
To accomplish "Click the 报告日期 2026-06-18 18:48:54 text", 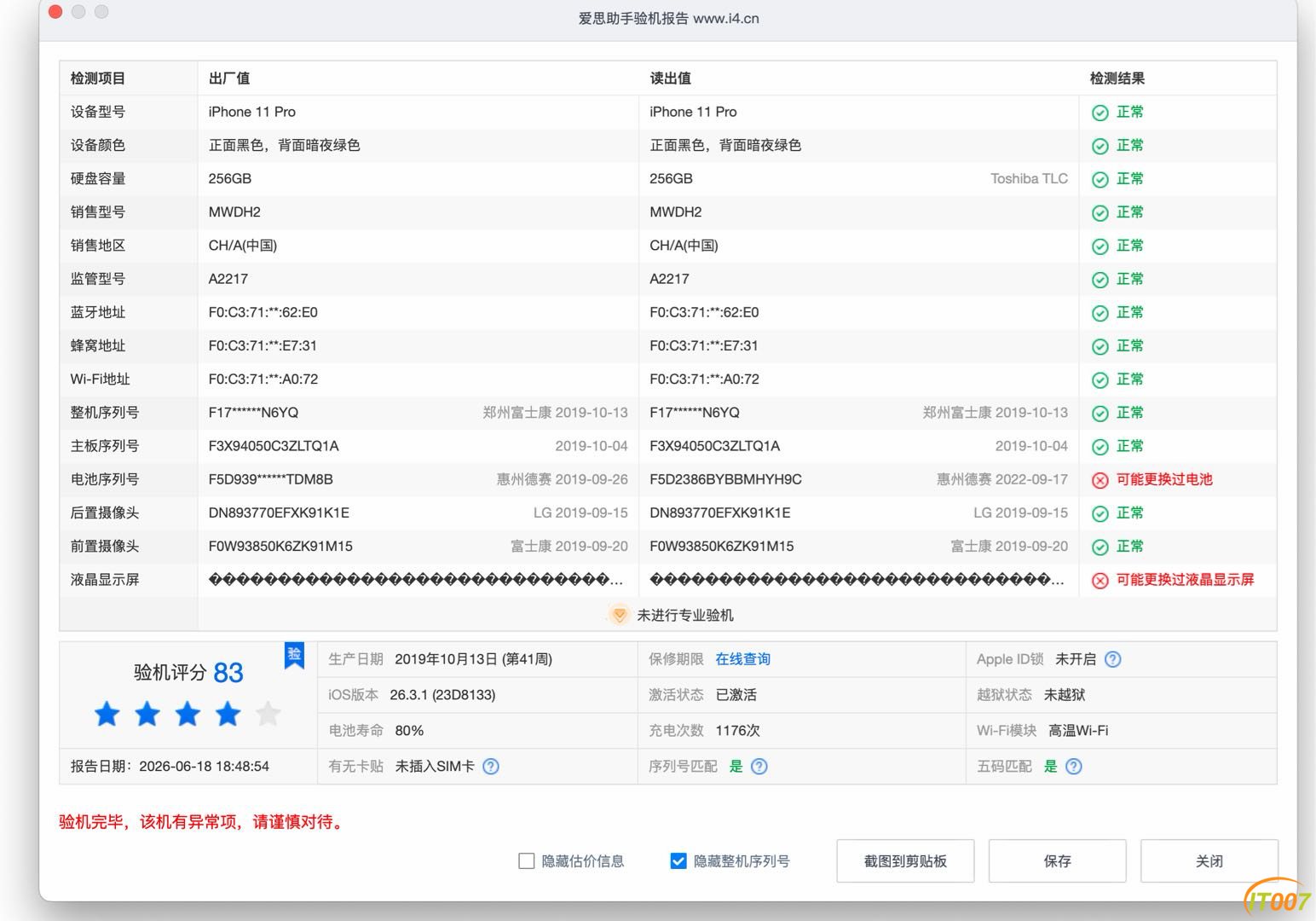I will pos(170,767).
